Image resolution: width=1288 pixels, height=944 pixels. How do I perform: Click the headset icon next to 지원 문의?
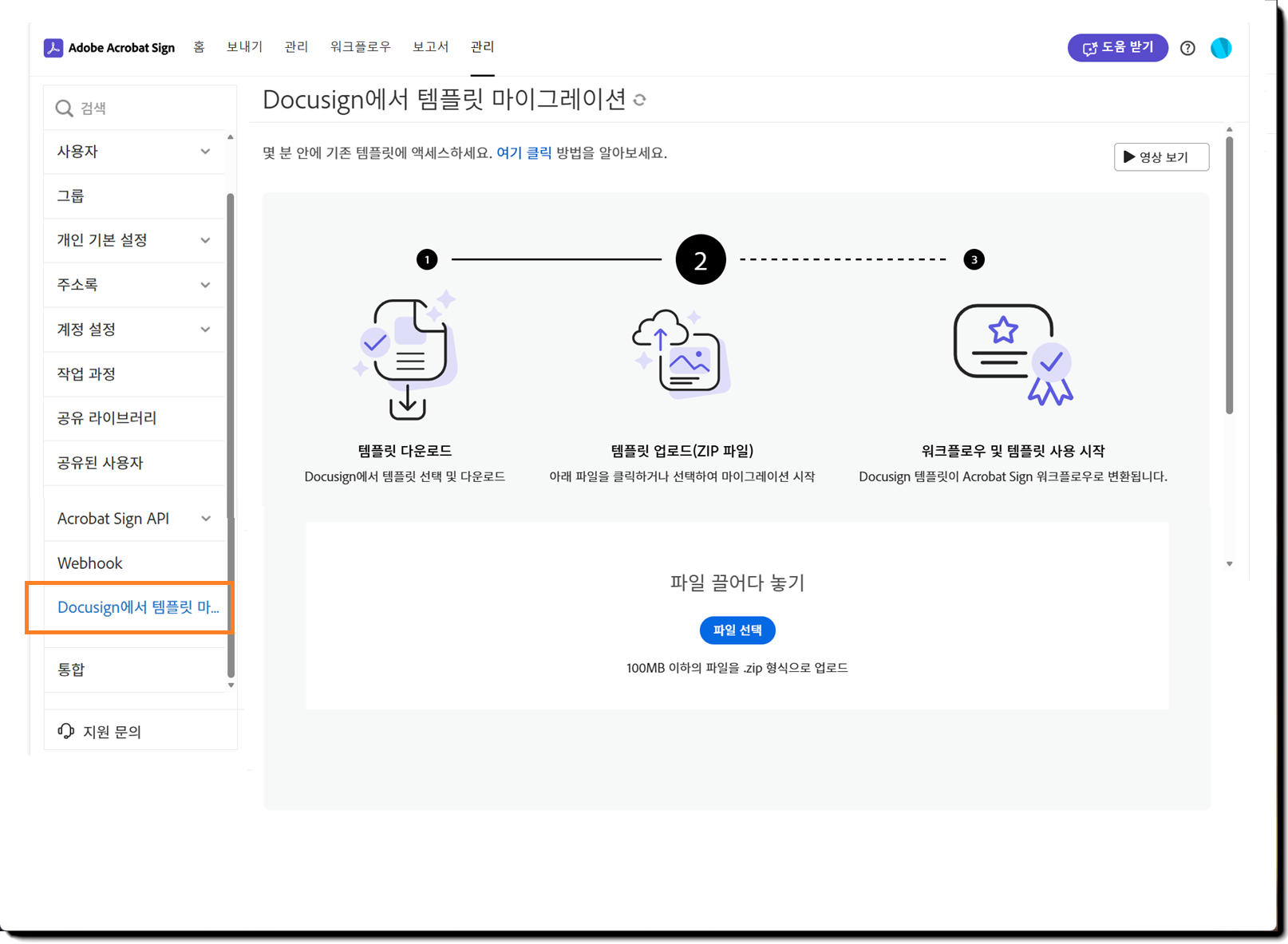[x=65, y=730]
